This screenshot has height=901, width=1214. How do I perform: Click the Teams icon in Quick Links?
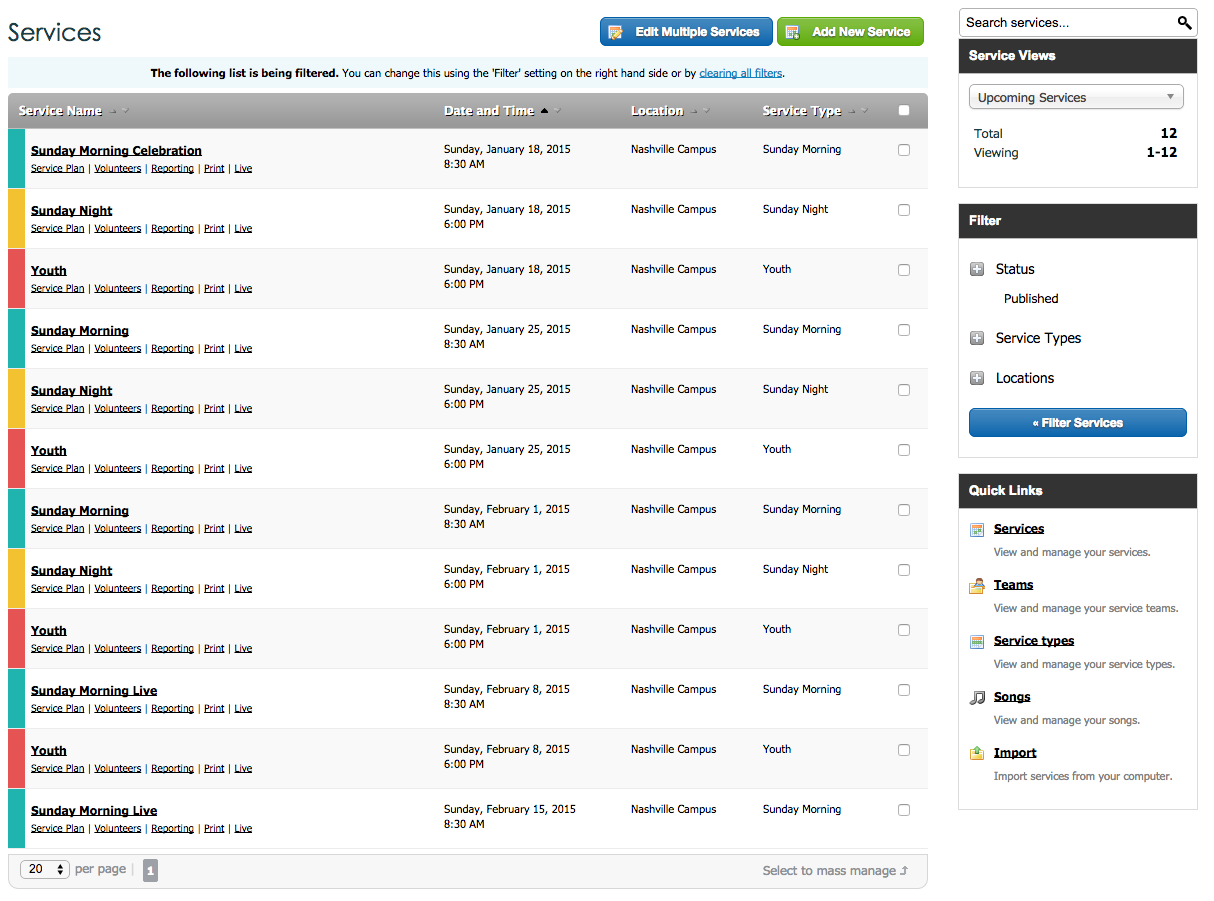click(x=977, y=586)
